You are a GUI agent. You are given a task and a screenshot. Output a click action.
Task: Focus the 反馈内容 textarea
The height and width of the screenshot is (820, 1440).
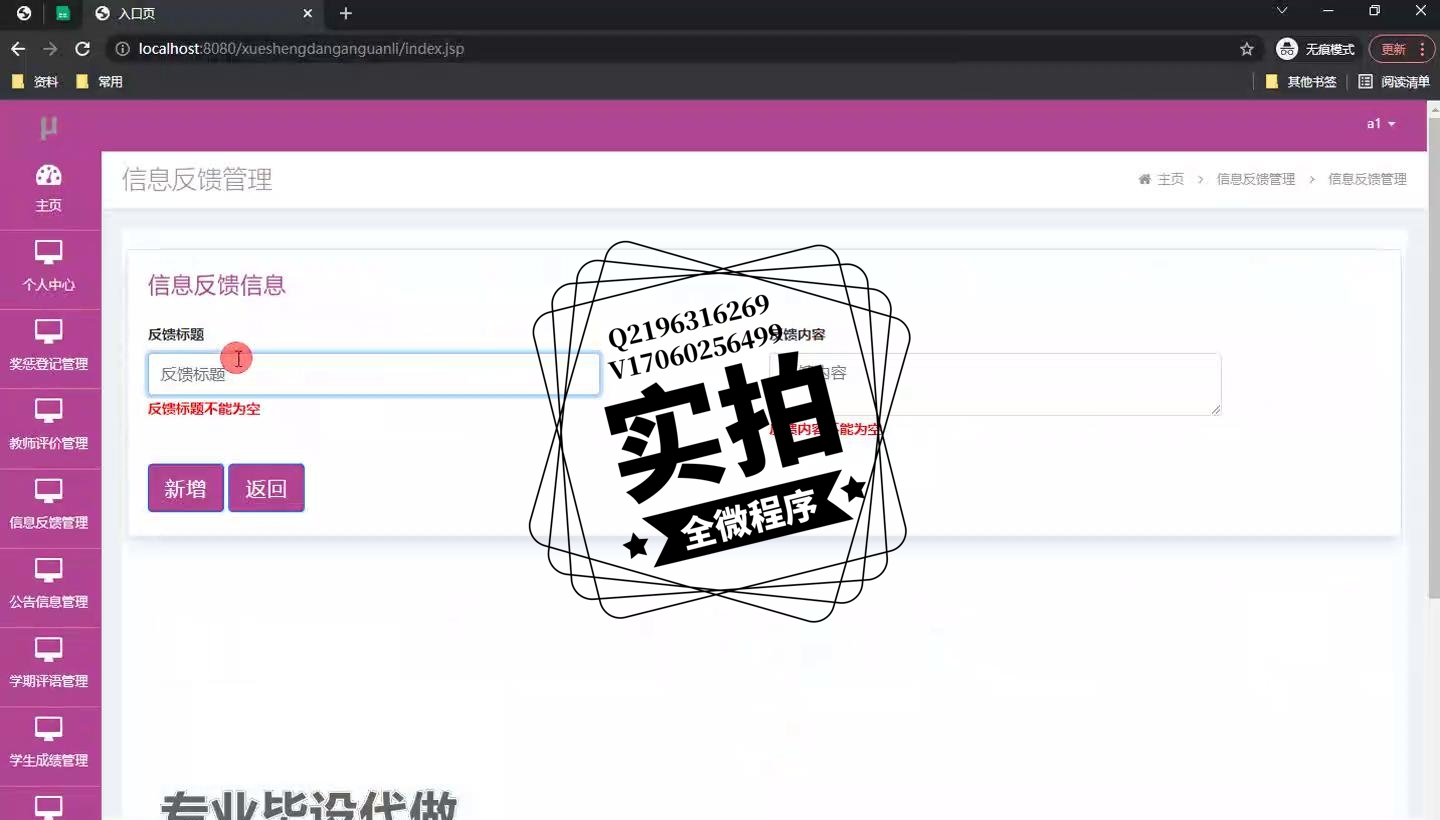click(995, 384)
